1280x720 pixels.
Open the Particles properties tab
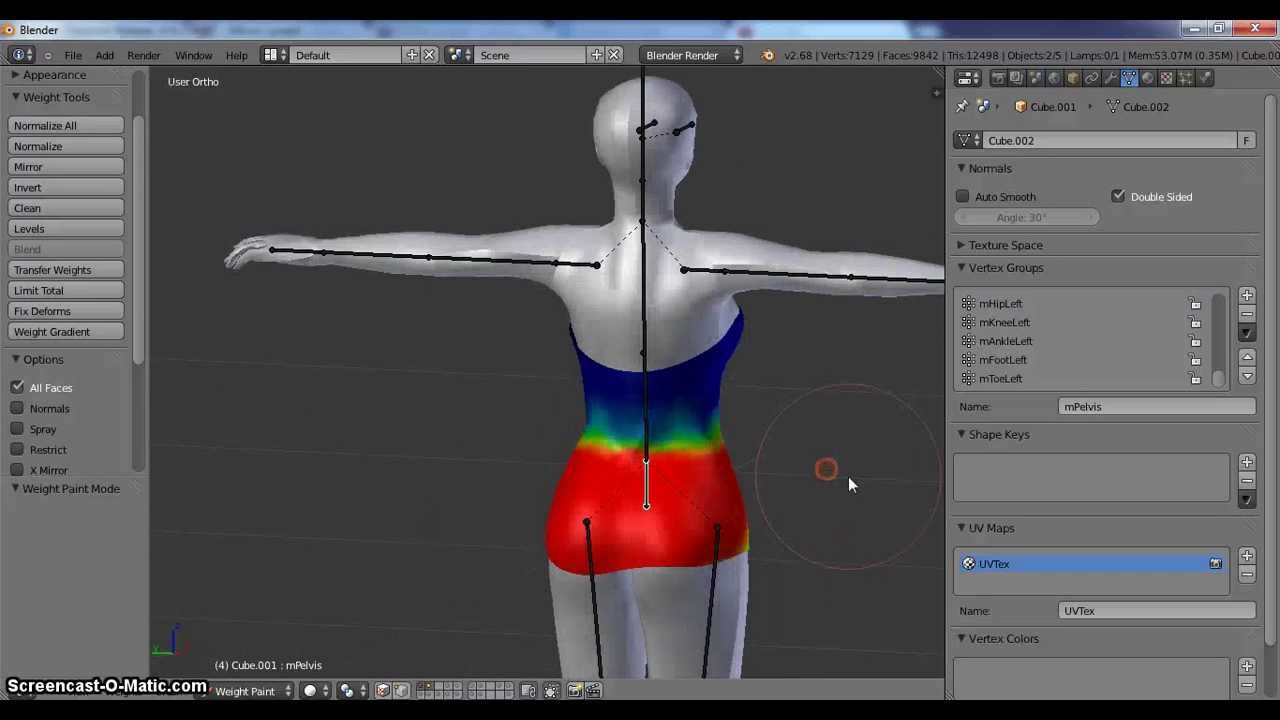1185,78
